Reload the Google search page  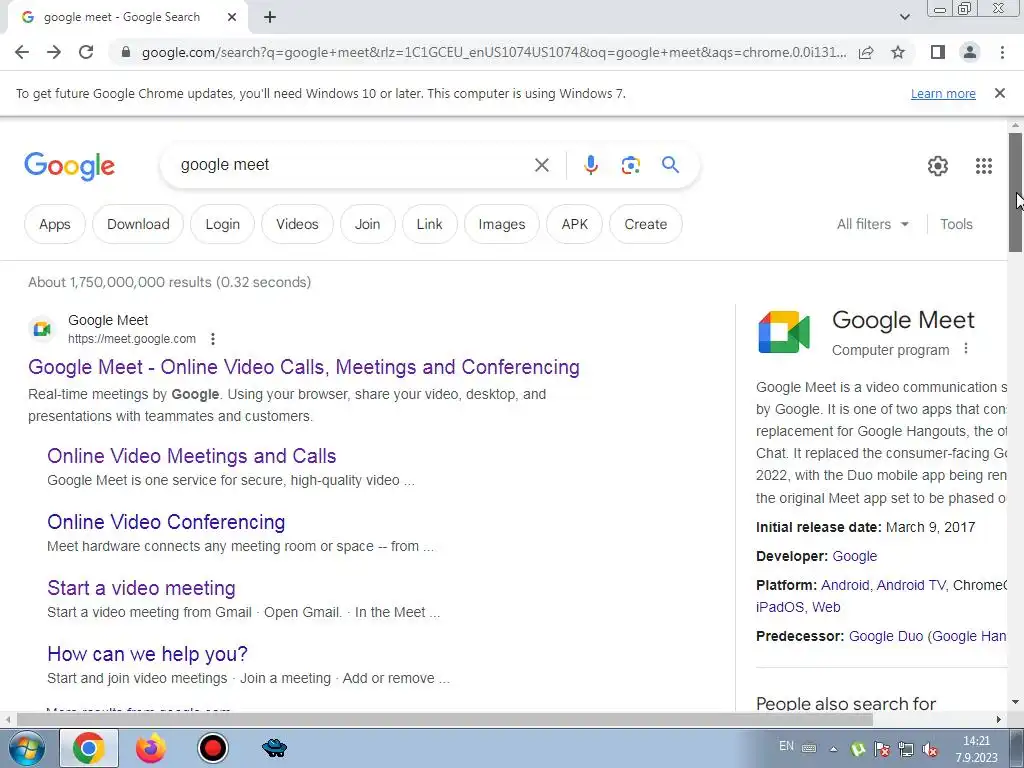tap(86, 52)
